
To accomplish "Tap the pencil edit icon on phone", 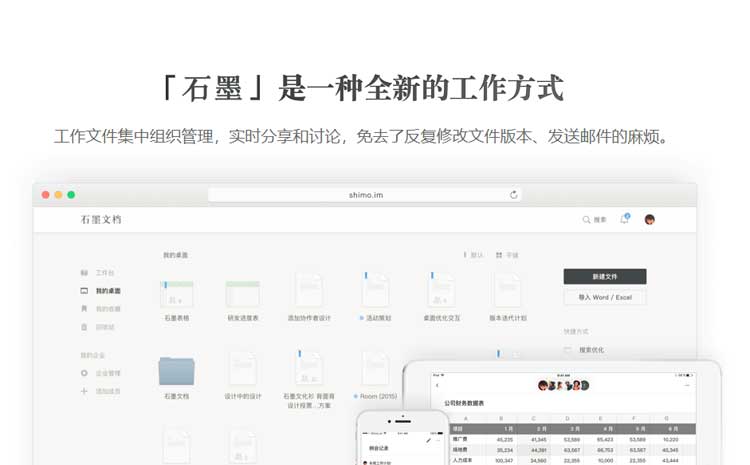I will (429, 440).
